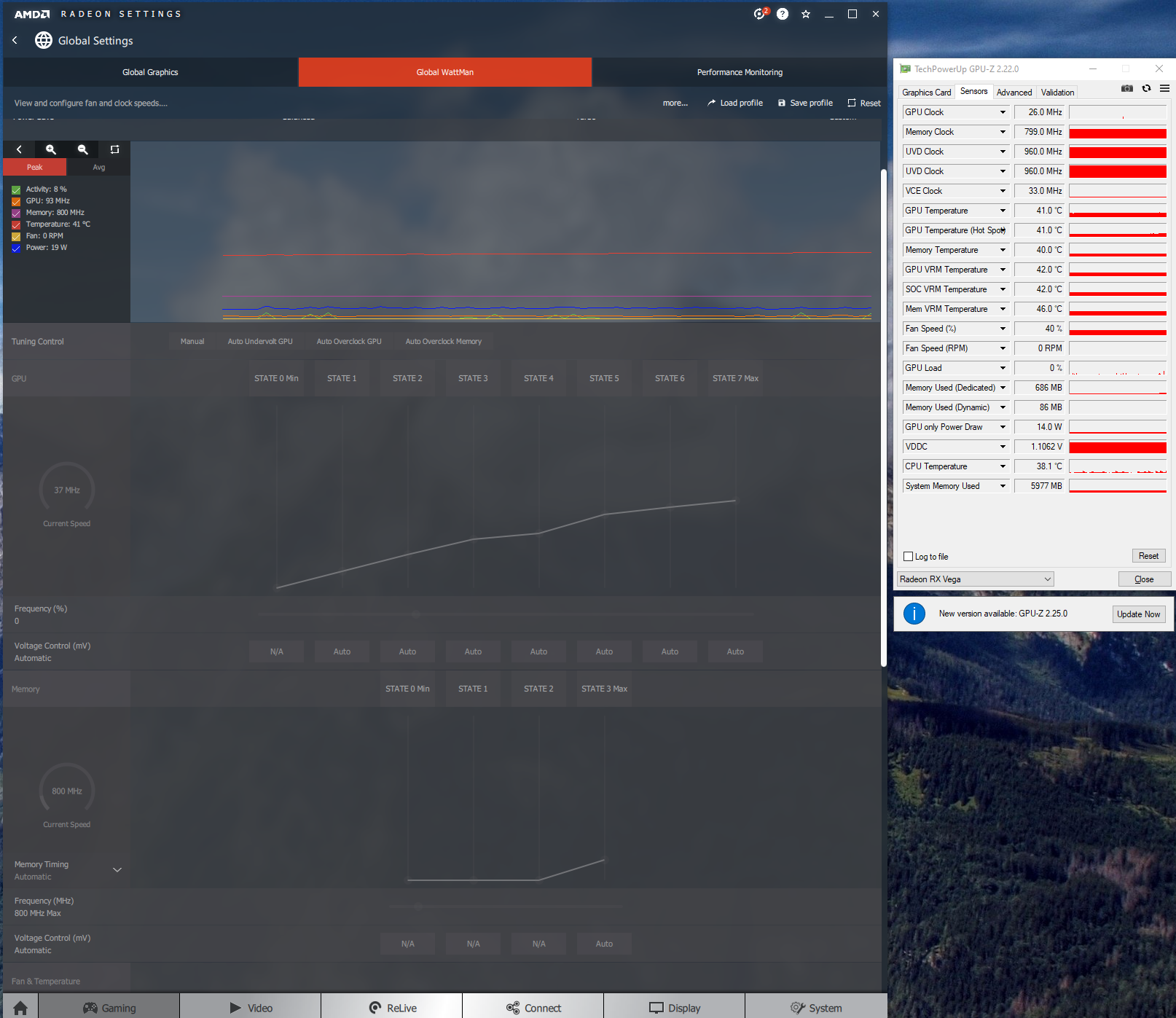Go back with the Global Settings arrow
This screenshot has height=1018, width=1176.
(15, 40)
